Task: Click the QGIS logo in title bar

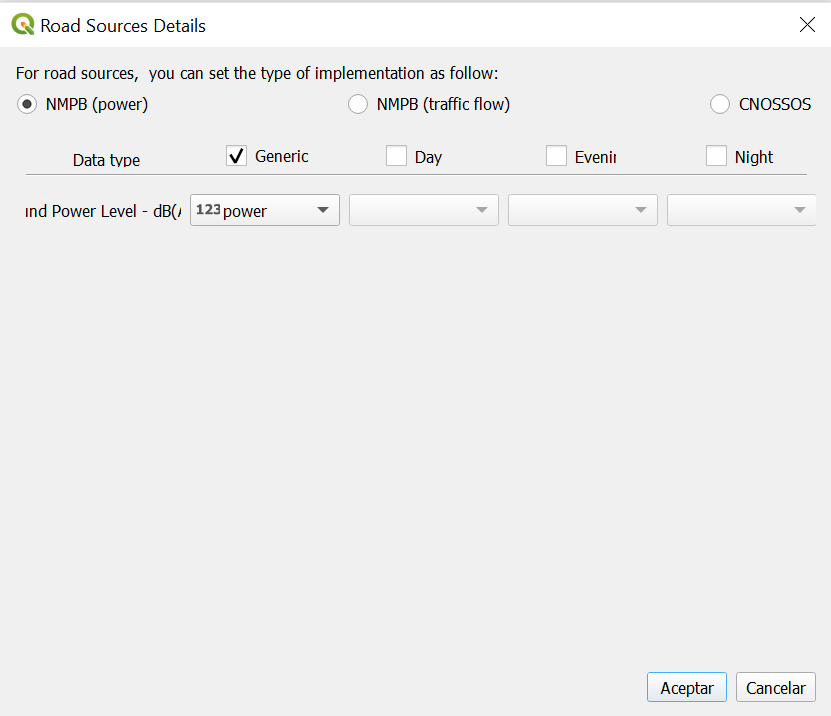Action: point(23,25)
